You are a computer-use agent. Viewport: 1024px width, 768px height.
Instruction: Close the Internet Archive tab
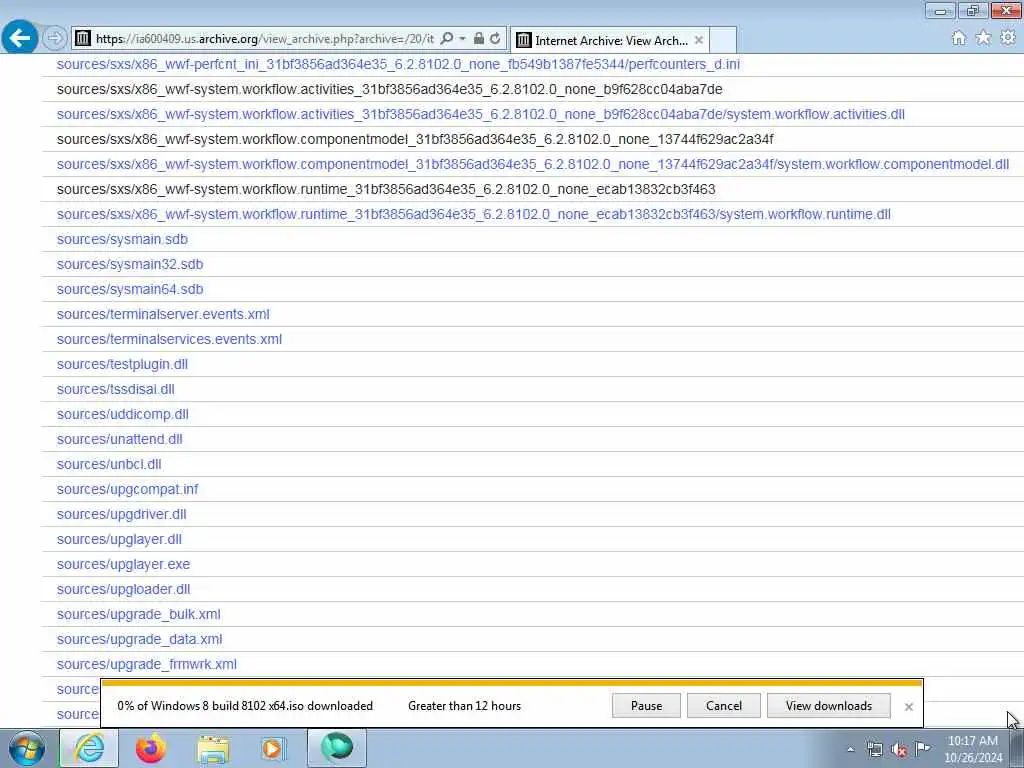[x=699, y=40]
